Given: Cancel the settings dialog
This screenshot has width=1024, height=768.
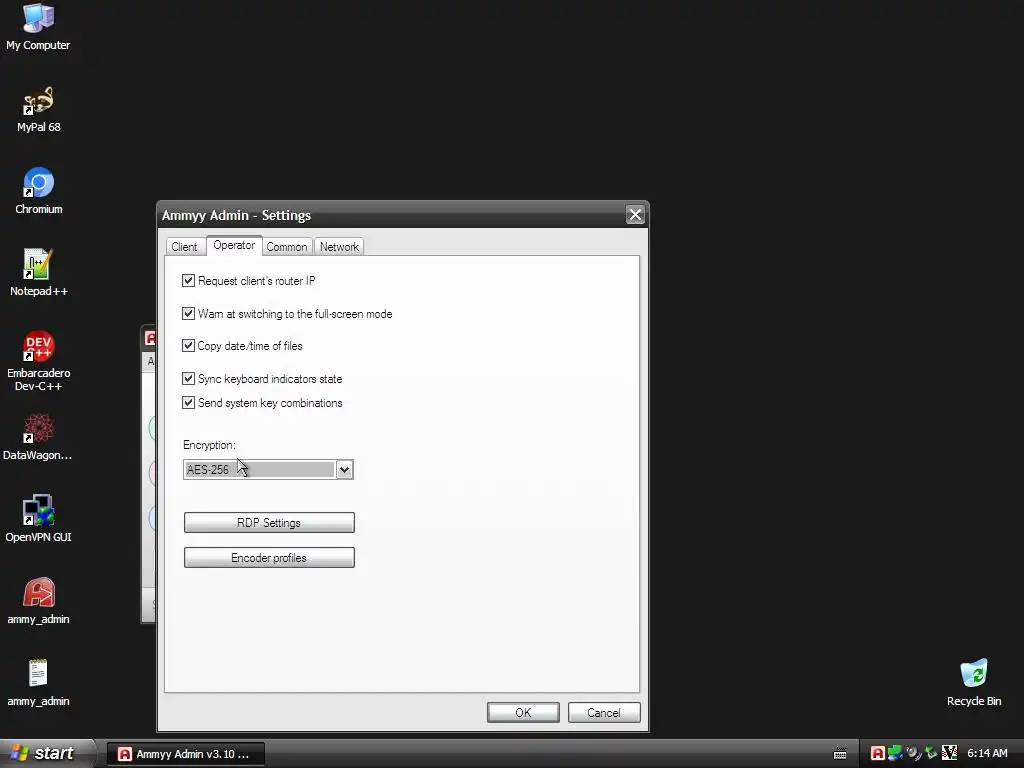Looking at the screenshot, I should point(604,712).
